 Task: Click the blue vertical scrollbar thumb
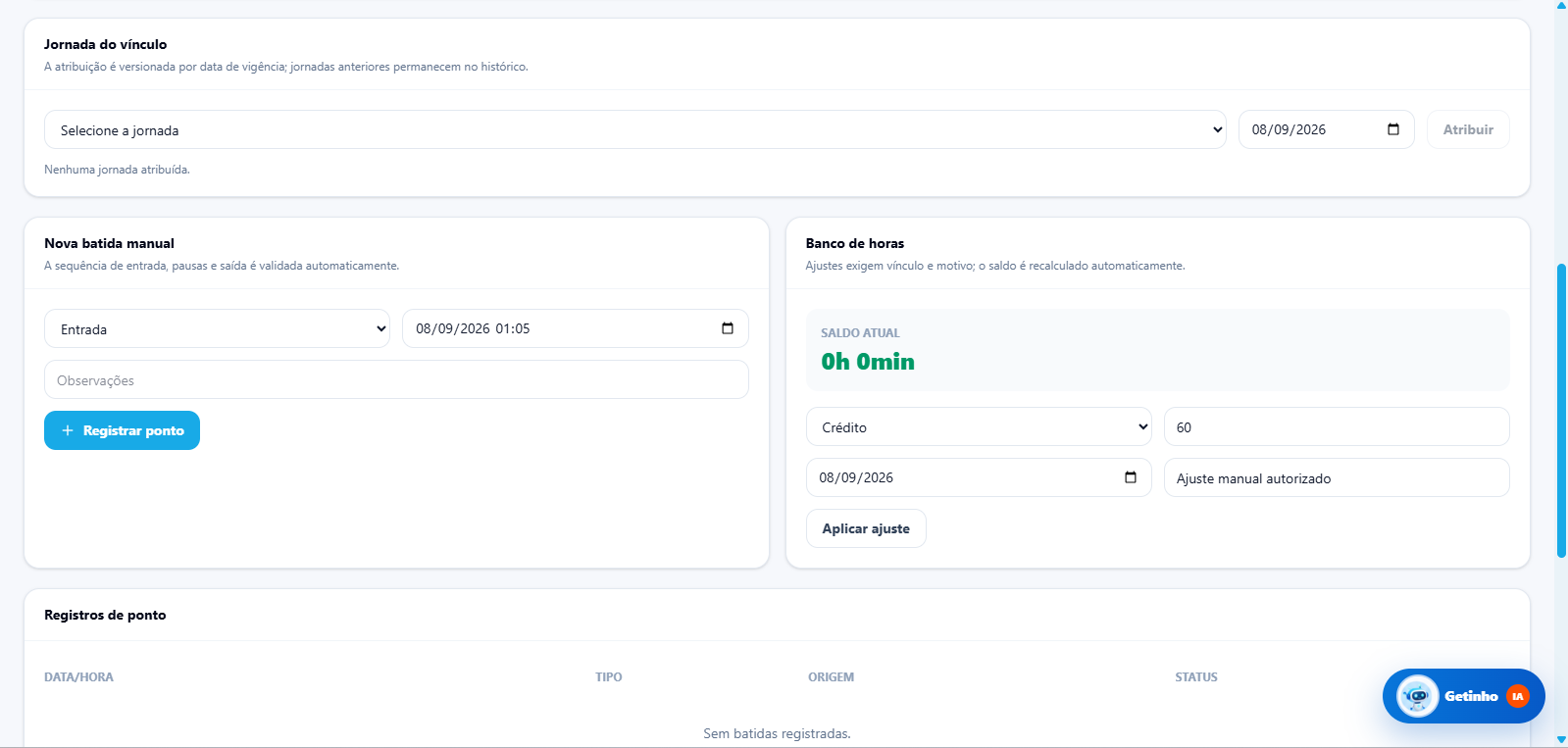[x=1561, y=411]
